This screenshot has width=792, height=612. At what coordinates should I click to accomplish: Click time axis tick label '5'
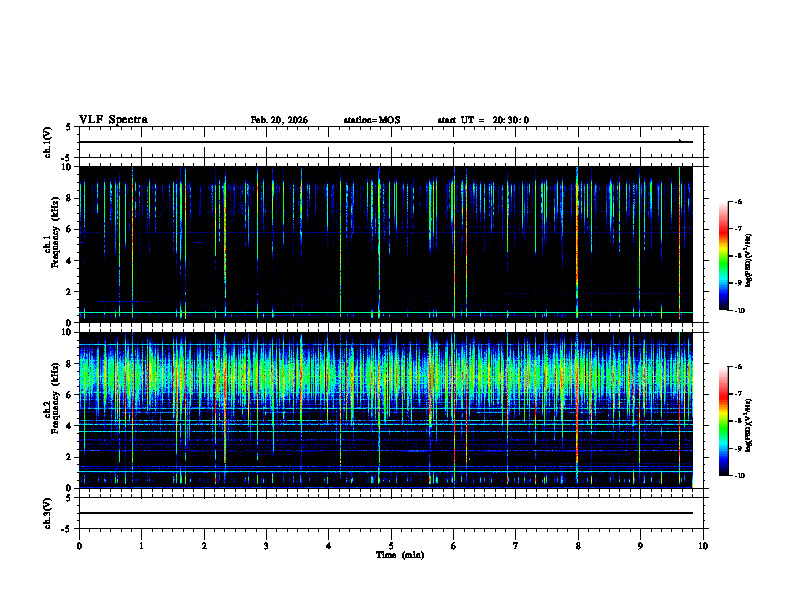391,546
